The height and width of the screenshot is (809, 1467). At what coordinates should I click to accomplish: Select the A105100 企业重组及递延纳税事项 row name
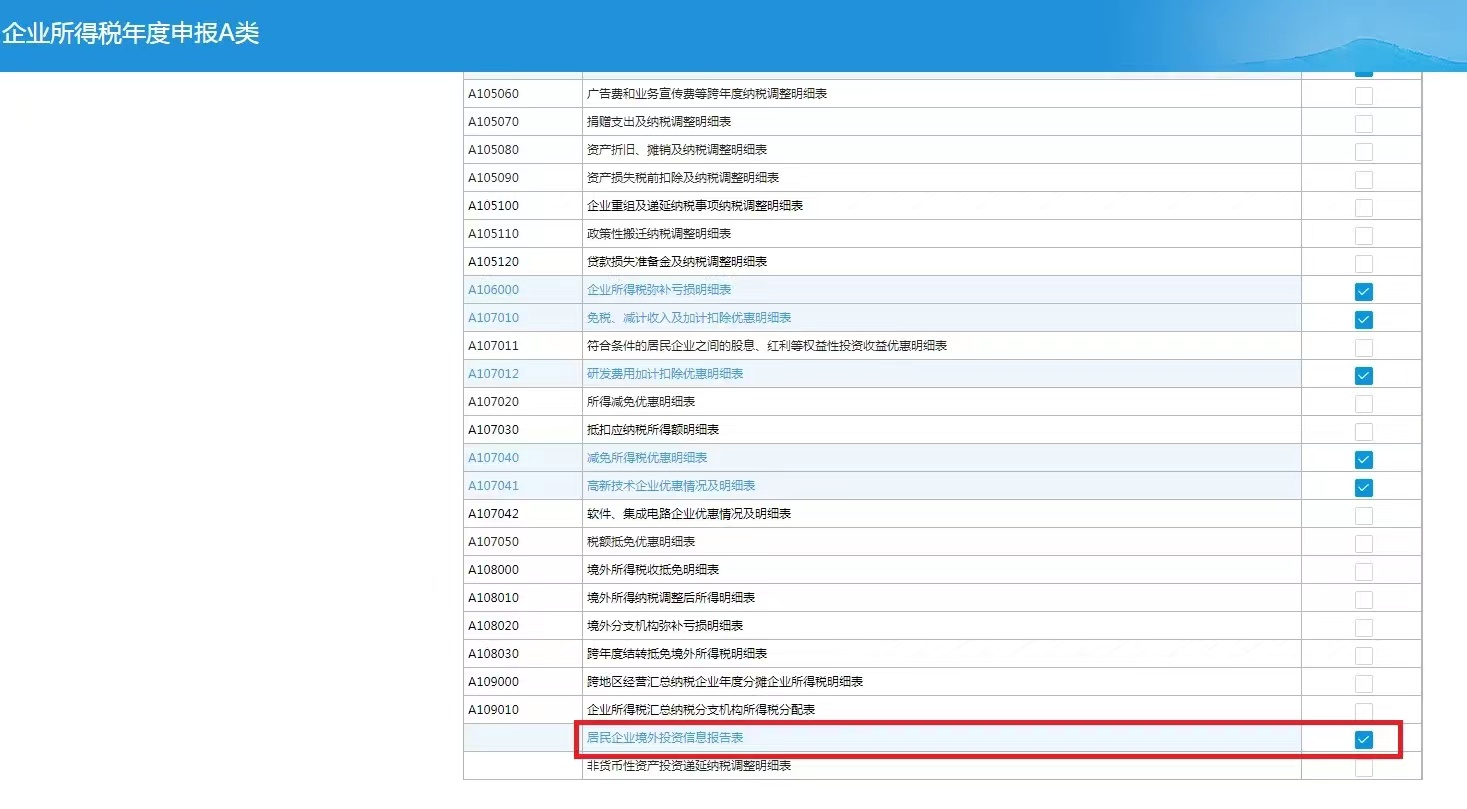point(694,206)
